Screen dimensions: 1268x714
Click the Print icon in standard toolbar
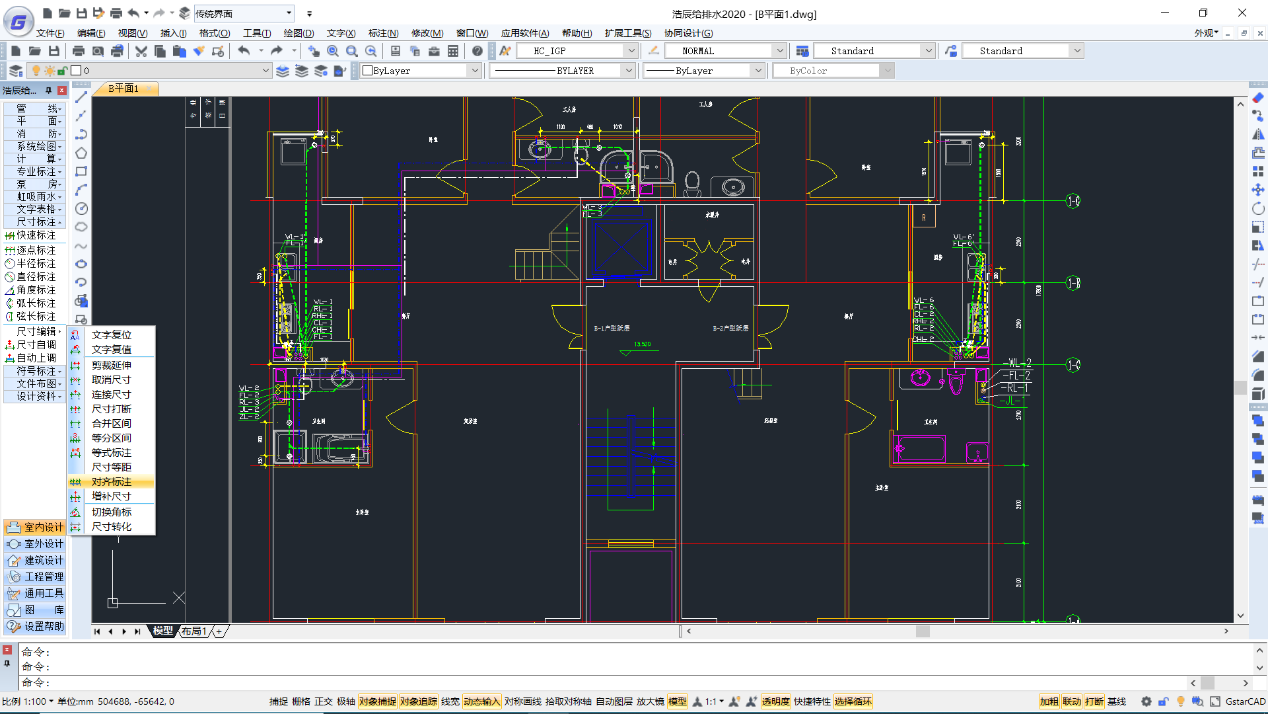tap(79, 51)
